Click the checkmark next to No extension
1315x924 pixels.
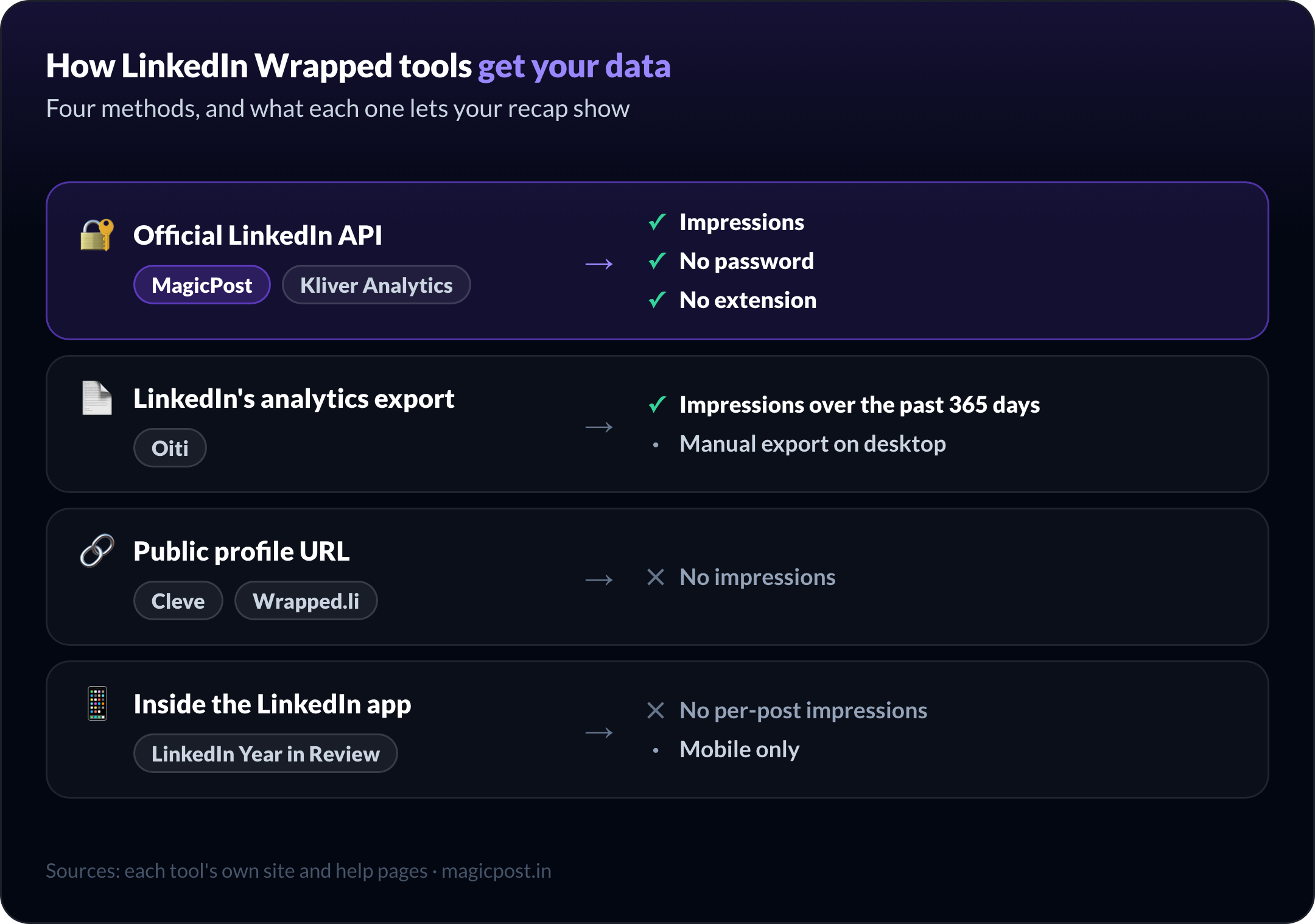click(x=657, y=300)
